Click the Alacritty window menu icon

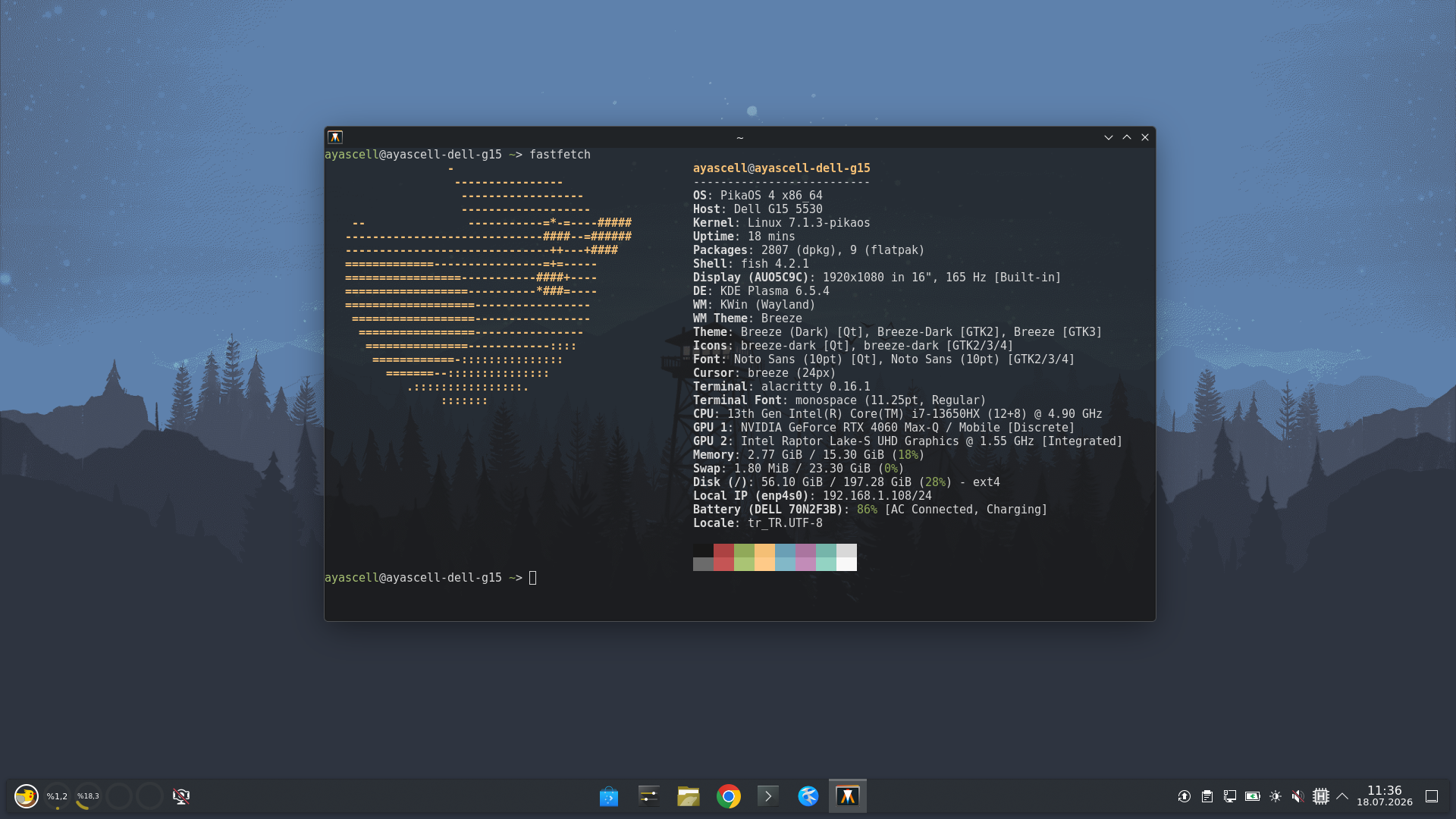(x=335, y=137)
